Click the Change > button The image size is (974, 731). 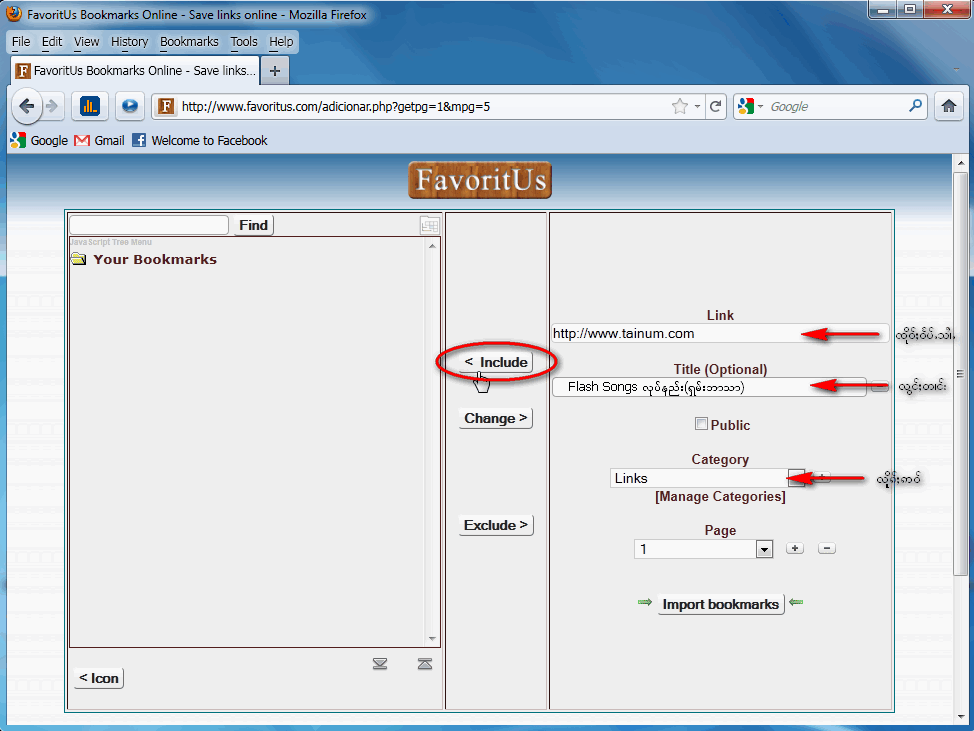point(496,418)
